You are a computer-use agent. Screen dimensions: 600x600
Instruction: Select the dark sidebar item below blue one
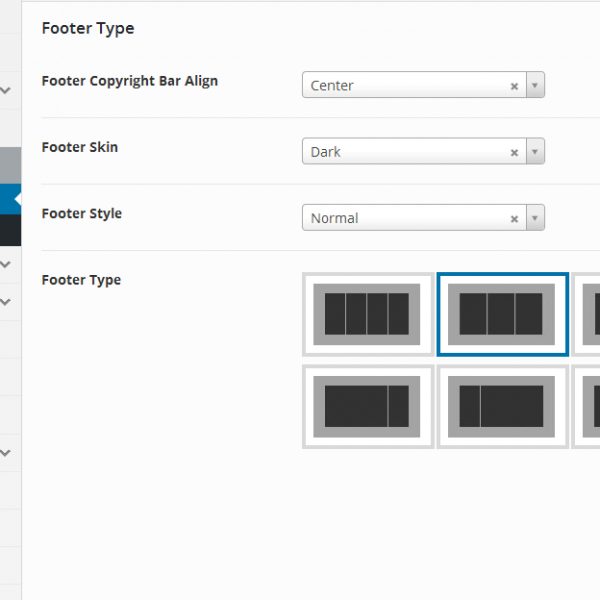tap(8, 230)
